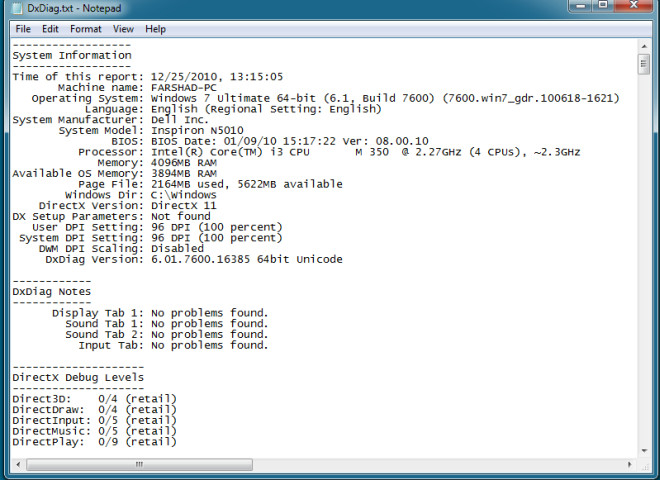Click the report time '12/25/2010, 13:15:05'
Viewport: 660px width, 480px height.
(217, 77)
